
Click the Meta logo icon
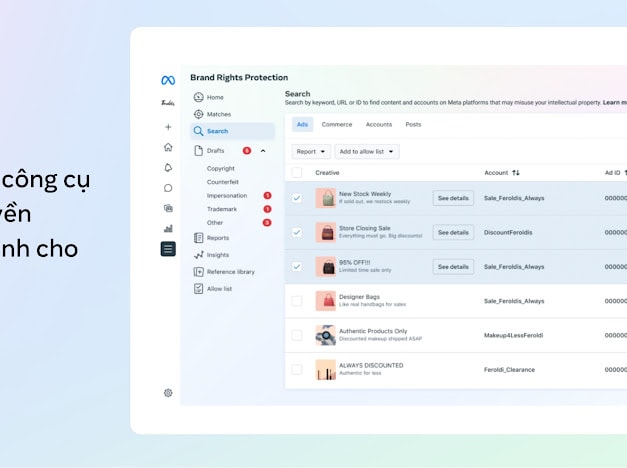[168, 80]
